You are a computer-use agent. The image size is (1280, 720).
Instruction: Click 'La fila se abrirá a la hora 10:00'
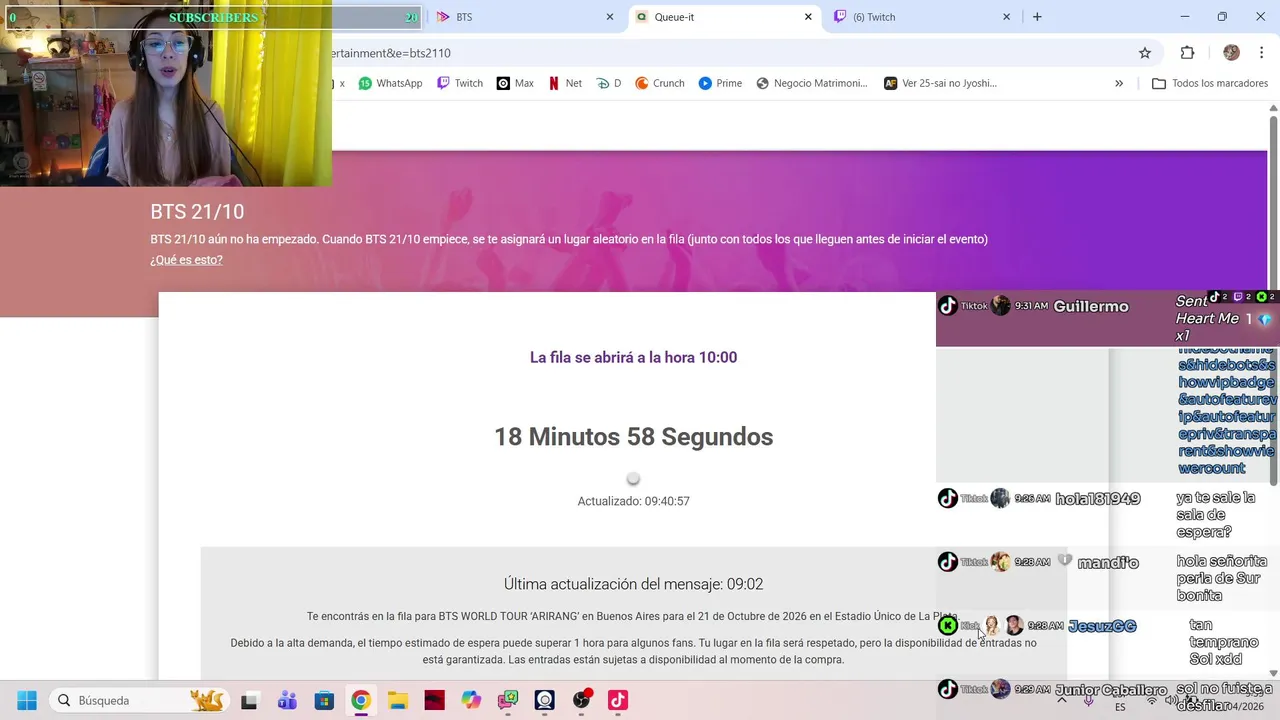coord(633,357)
